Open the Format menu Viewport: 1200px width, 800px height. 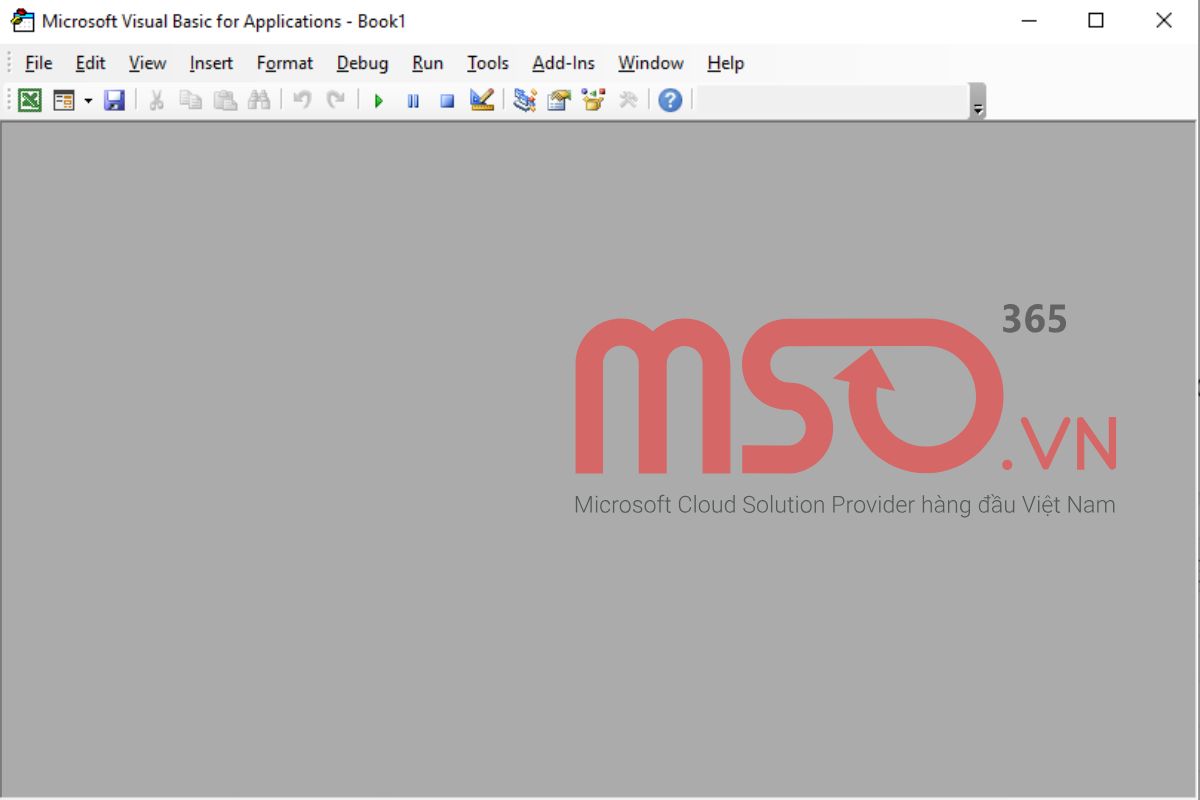(285, 63)
